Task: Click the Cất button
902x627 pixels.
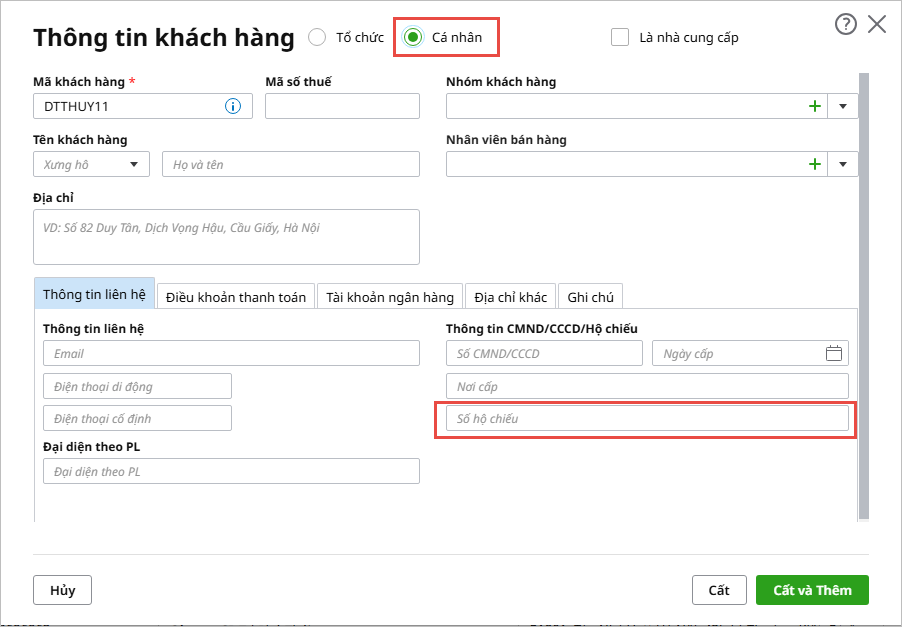Action: tap(719, 590)
